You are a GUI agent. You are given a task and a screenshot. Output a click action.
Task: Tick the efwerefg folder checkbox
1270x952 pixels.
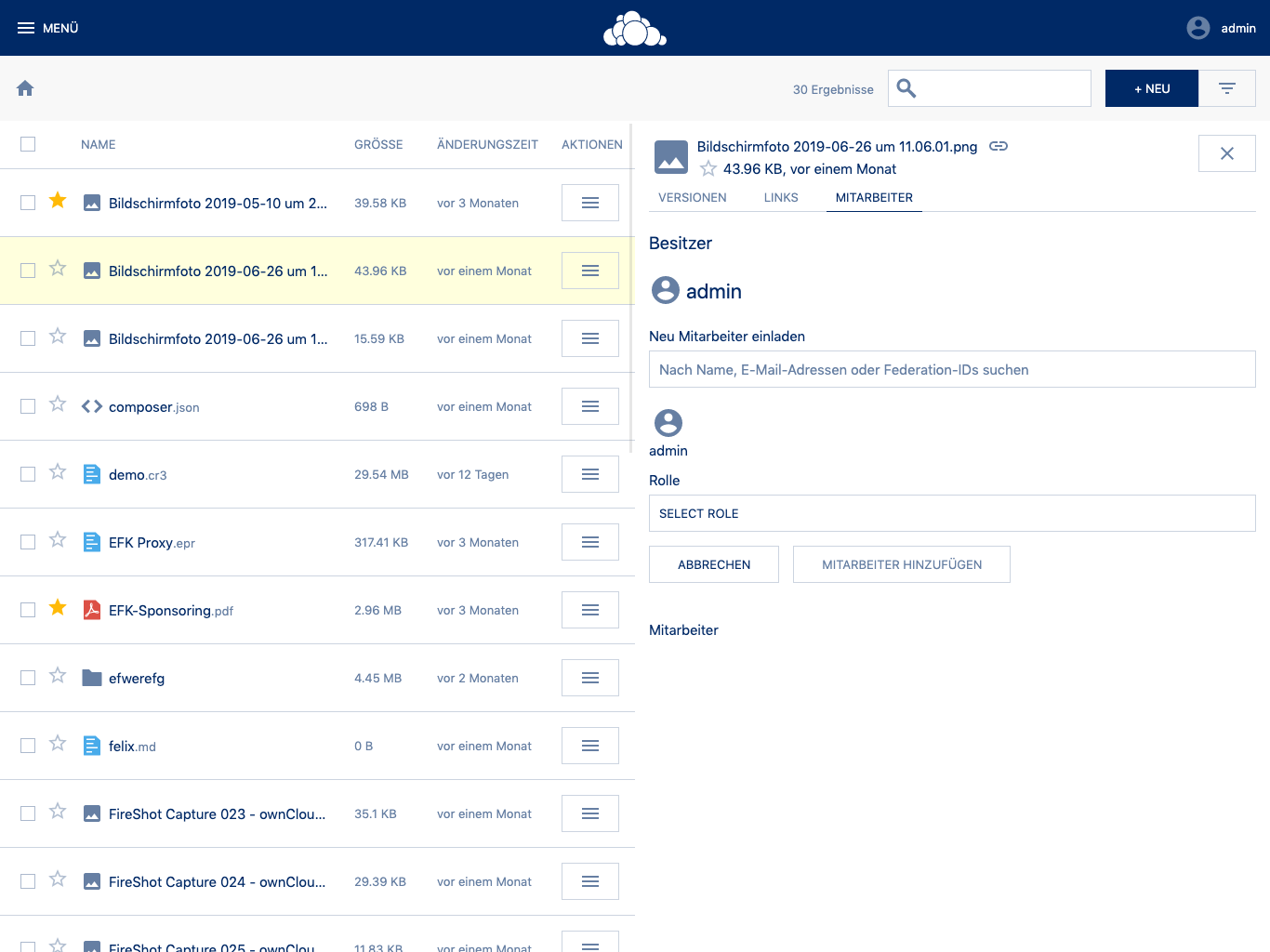click(28, 678)
